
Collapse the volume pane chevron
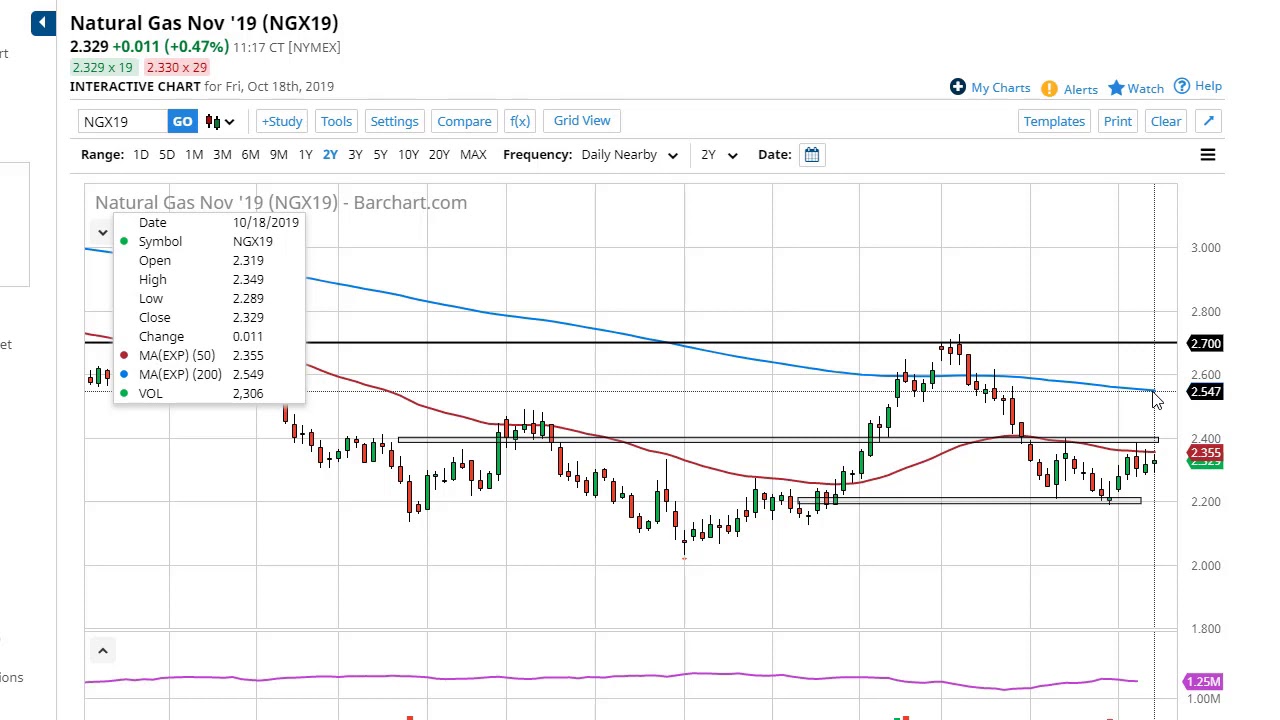[102, 651]
